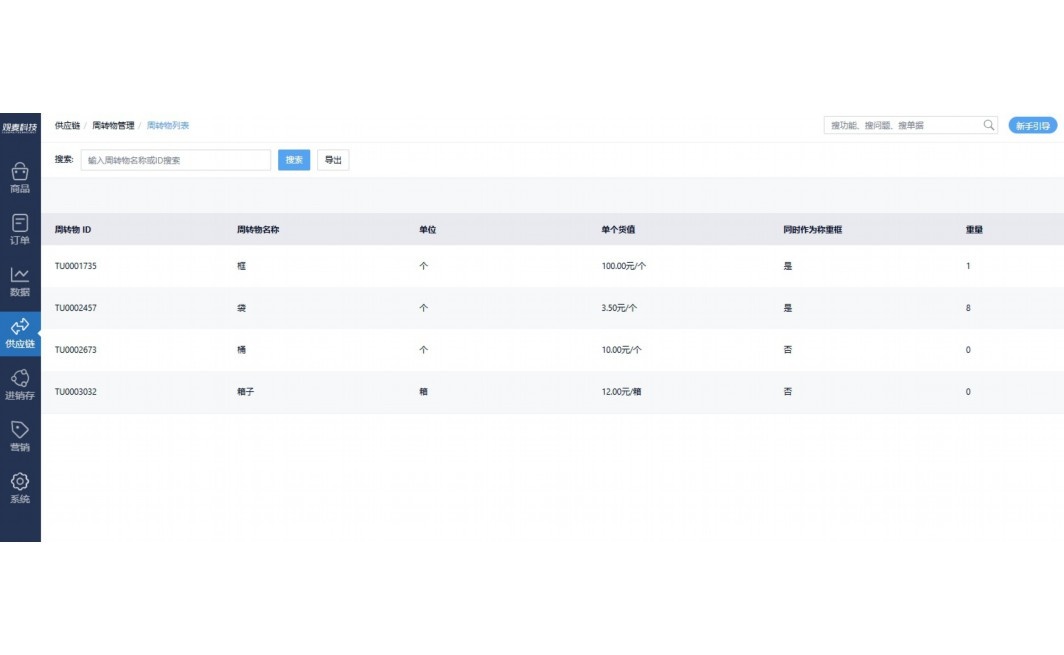Click the 营销 tag icon
This screenshot has width=1064, height=655.
[x=20, y=436]
